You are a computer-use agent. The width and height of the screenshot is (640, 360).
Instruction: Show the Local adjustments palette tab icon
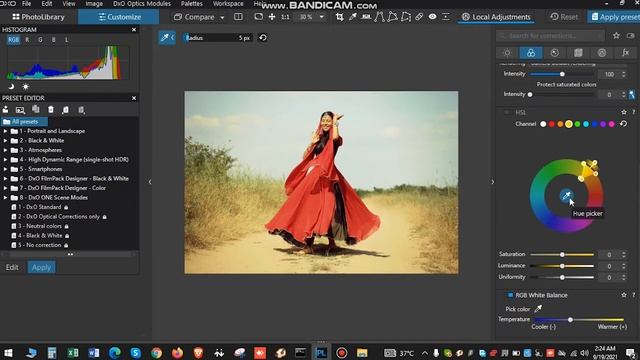[x=602, y=53]
